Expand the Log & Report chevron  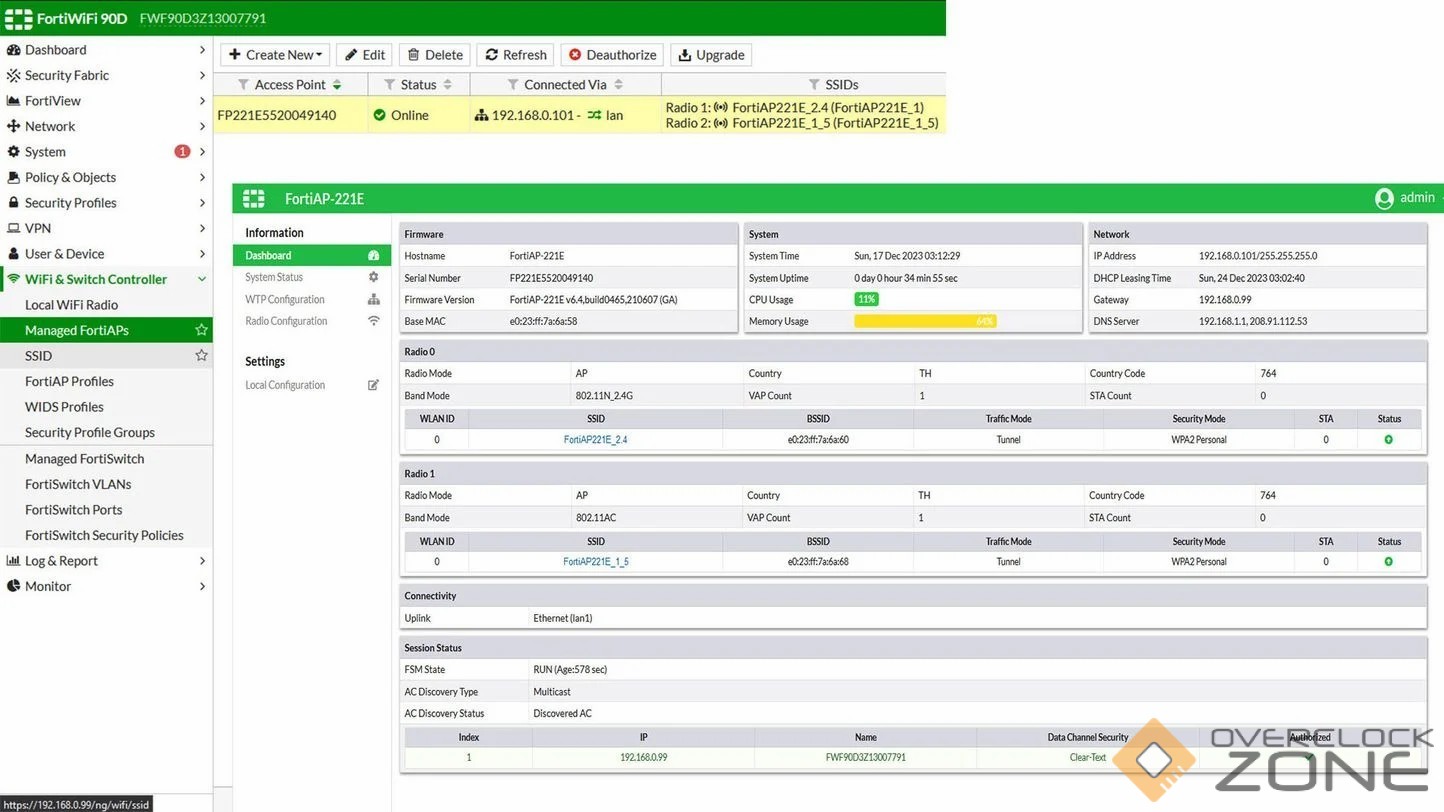click(x=202, y=561)
